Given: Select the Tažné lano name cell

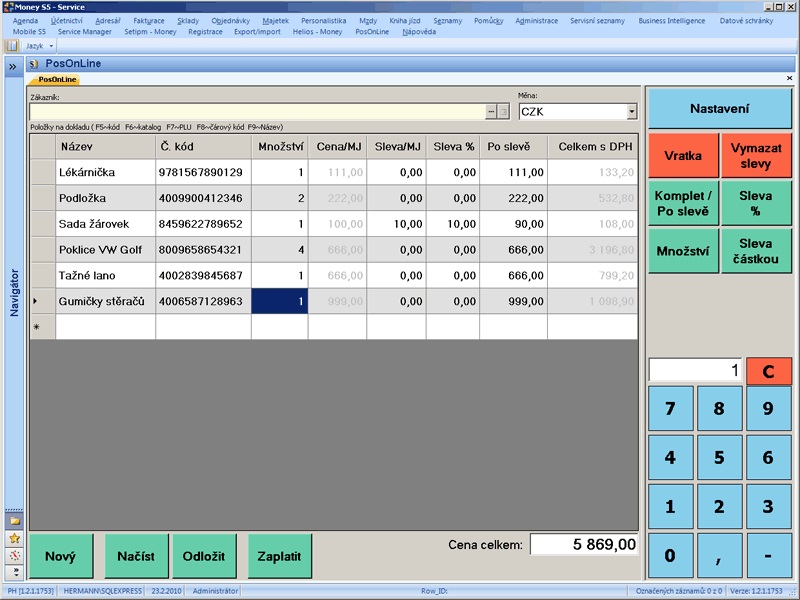Looking at the screenshot, I should tap(106, 276).
